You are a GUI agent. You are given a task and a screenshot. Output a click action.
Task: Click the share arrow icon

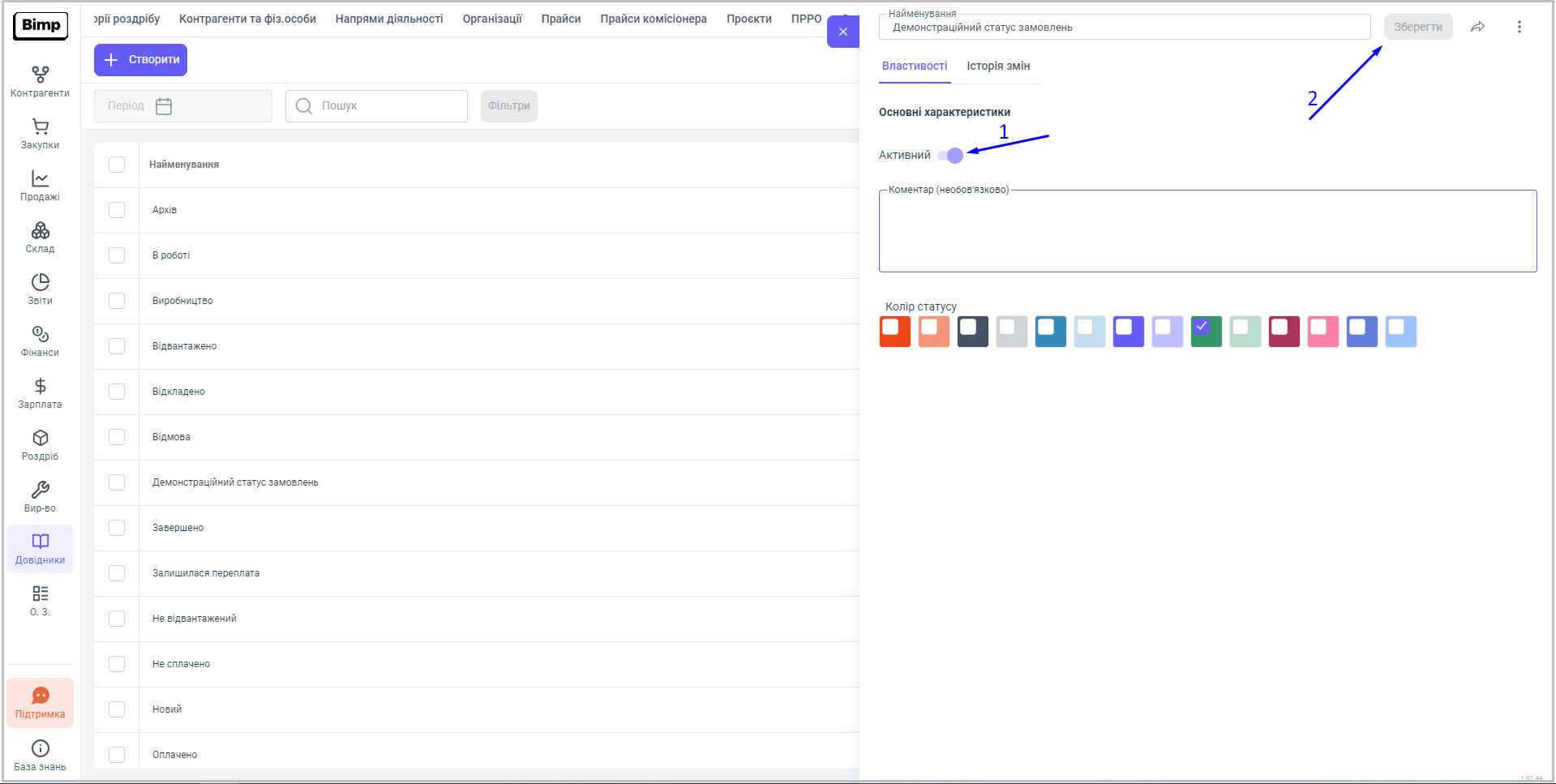[x=1477, y=27]
